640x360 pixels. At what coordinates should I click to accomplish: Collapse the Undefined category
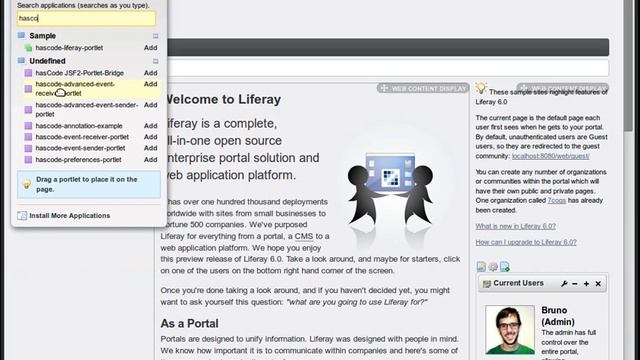156,61
